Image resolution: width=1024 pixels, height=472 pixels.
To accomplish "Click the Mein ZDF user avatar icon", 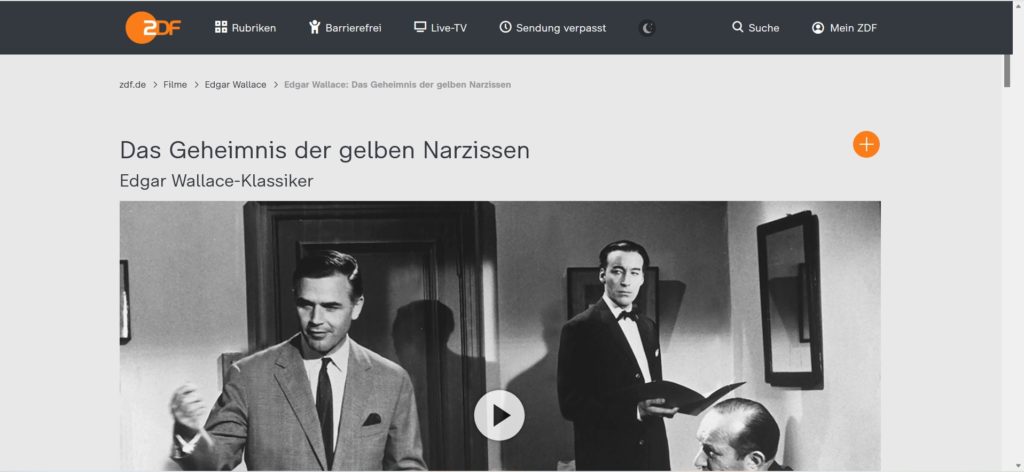I will click(818, 27).
